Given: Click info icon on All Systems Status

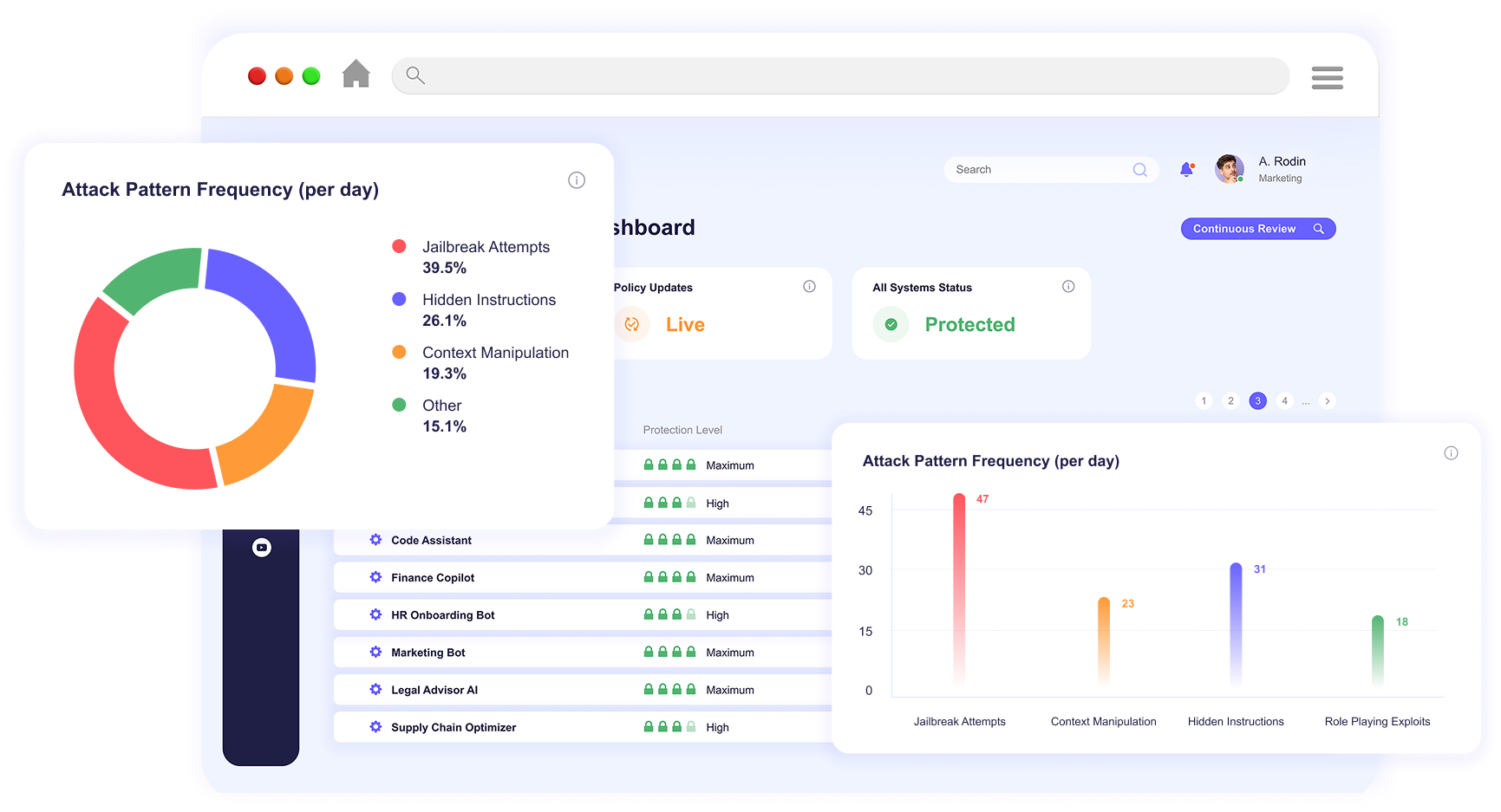Looking at the screenshot, I should 1068,287.
